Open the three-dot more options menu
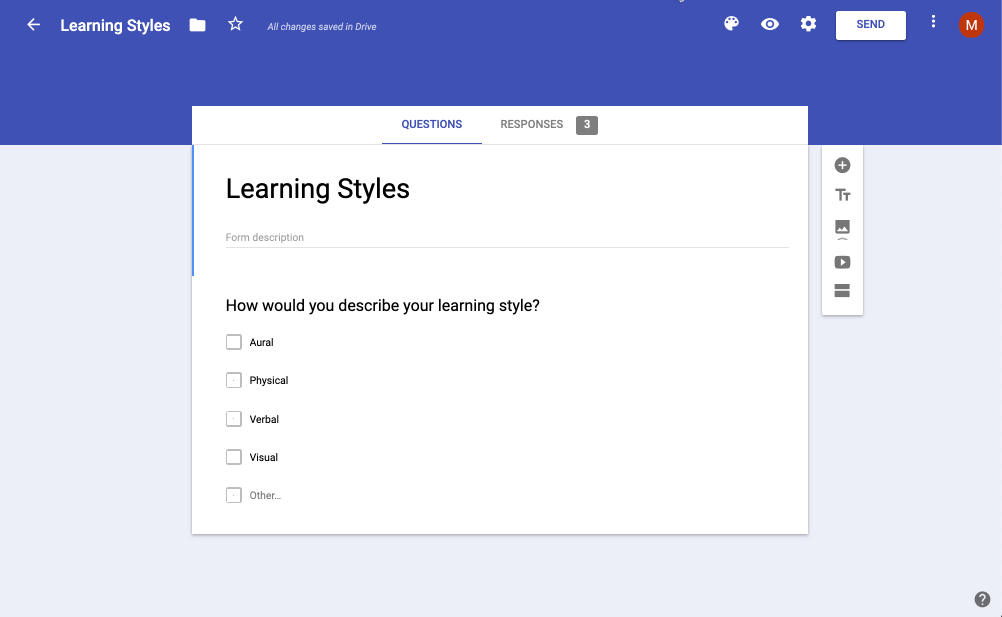 (933, 22)
